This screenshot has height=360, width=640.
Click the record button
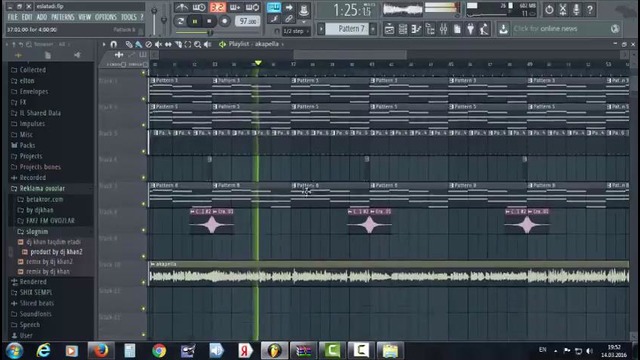coord(224,21)
